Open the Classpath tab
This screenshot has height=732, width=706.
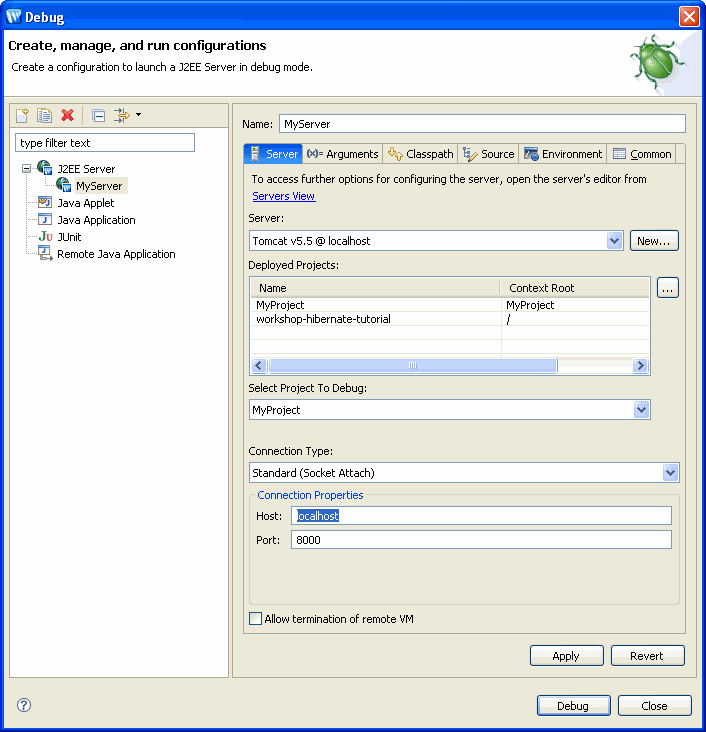point(420,154)
